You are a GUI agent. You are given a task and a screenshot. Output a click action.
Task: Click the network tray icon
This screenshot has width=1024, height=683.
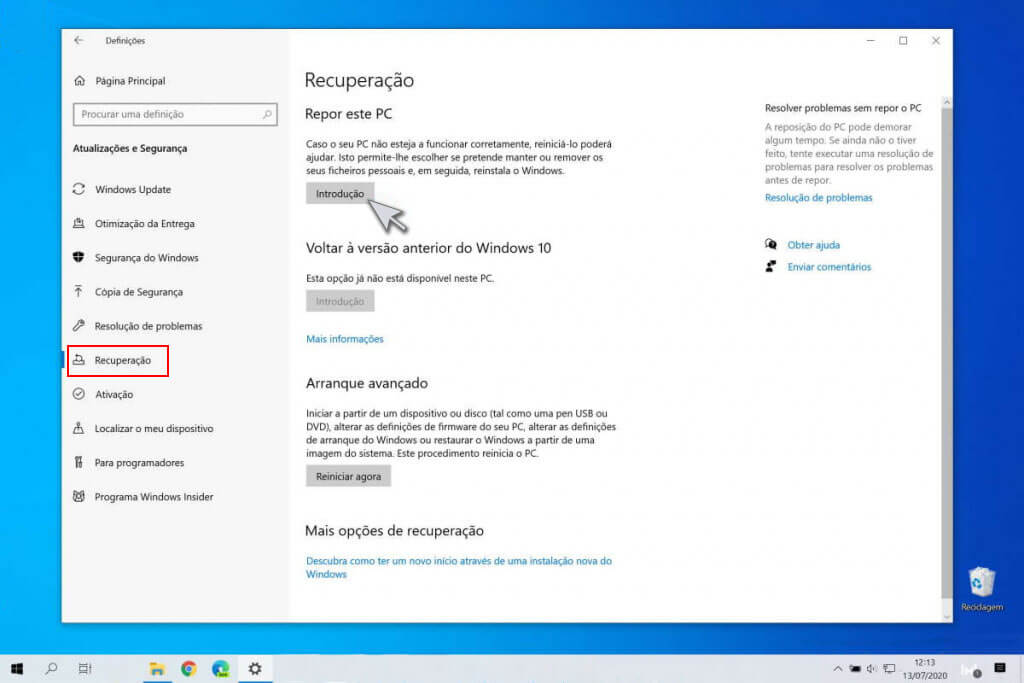coord(889,669)
